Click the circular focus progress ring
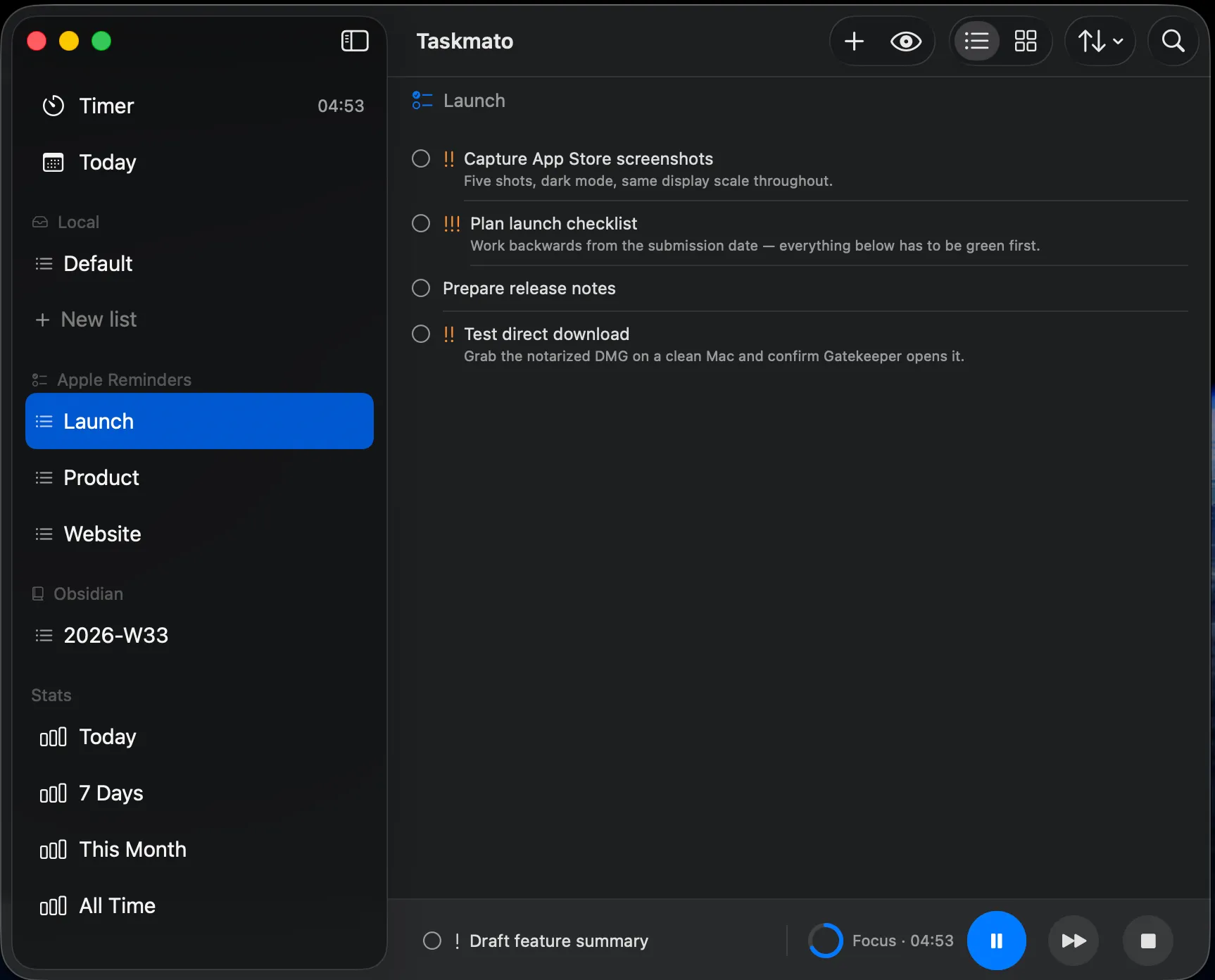Viewport: 1215px width, 980px height. (x=826, y=941)
